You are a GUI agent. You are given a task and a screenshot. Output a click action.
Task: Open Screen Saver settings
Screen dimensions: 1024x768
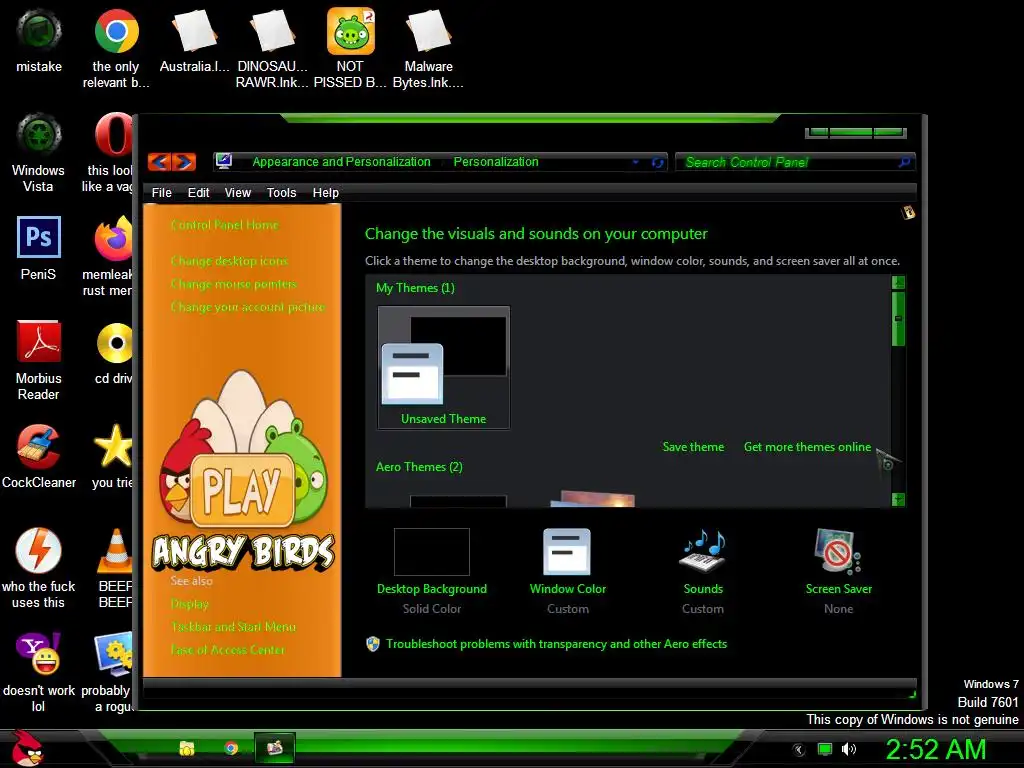tap(839, 571)
